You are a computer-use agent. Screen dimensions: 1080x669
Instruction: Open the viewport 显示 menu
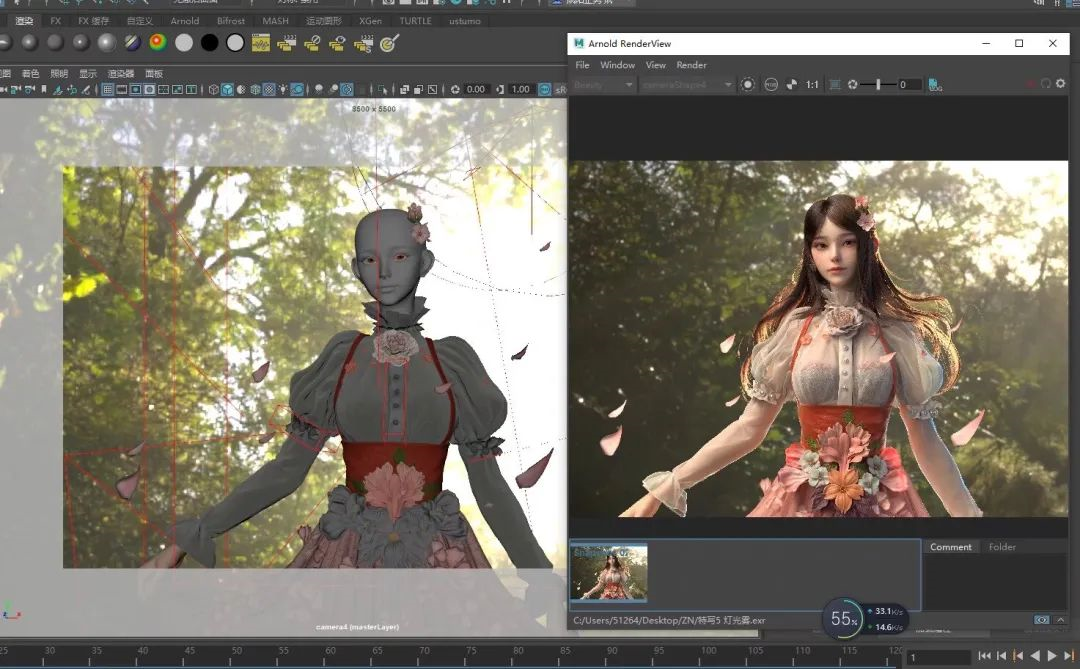coord(88,74)
